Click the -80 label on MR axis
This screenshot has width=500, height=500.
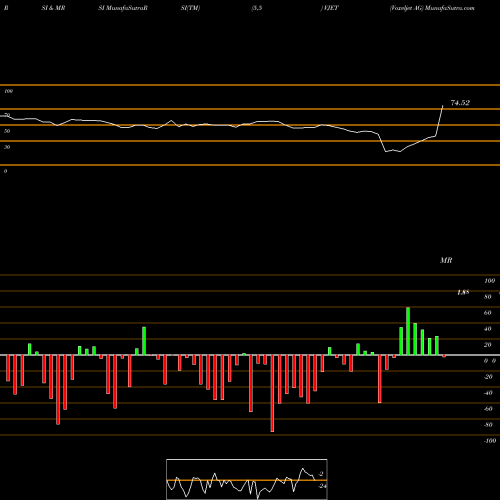(x=488, y=425)
